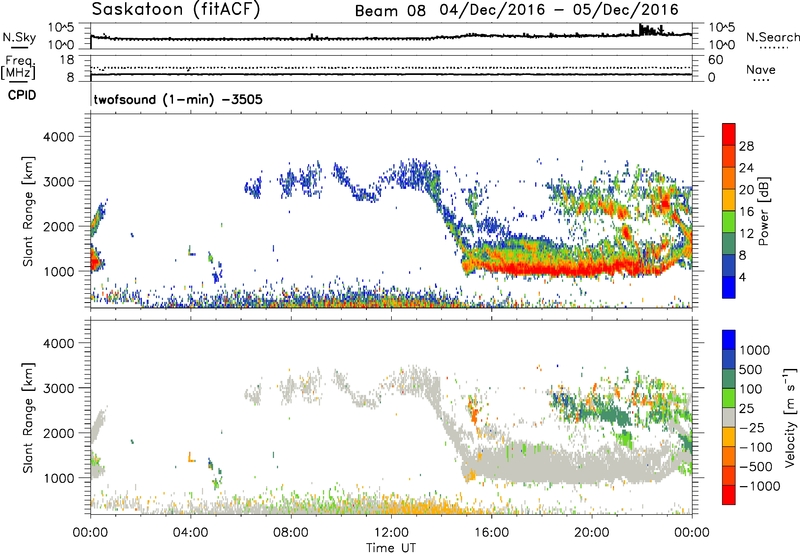The image size is (800, 554).
Task: Click the '12:00' time tick label
Action: 391,533
